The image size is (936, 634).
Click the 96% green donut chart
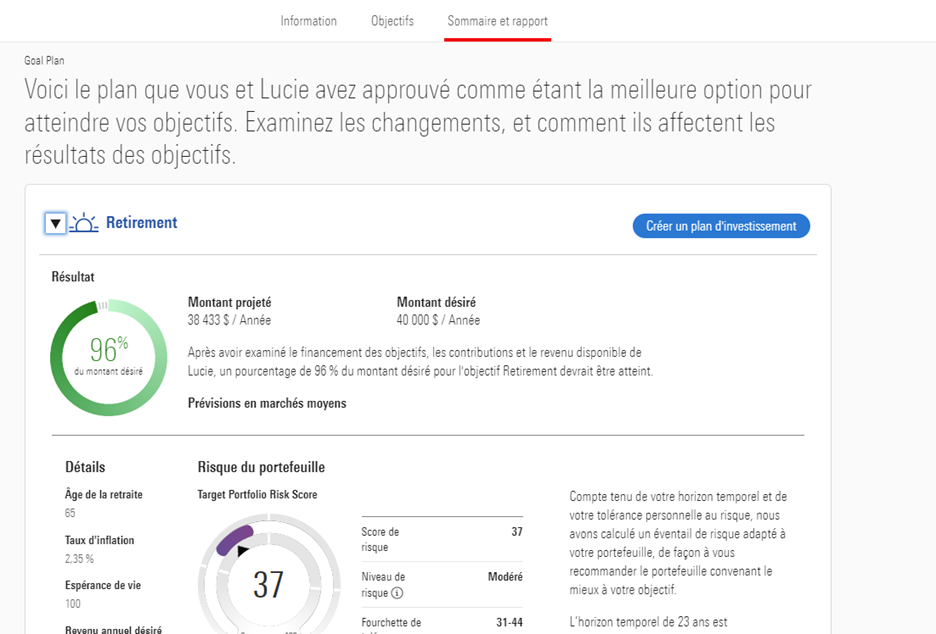click(103, 357)
